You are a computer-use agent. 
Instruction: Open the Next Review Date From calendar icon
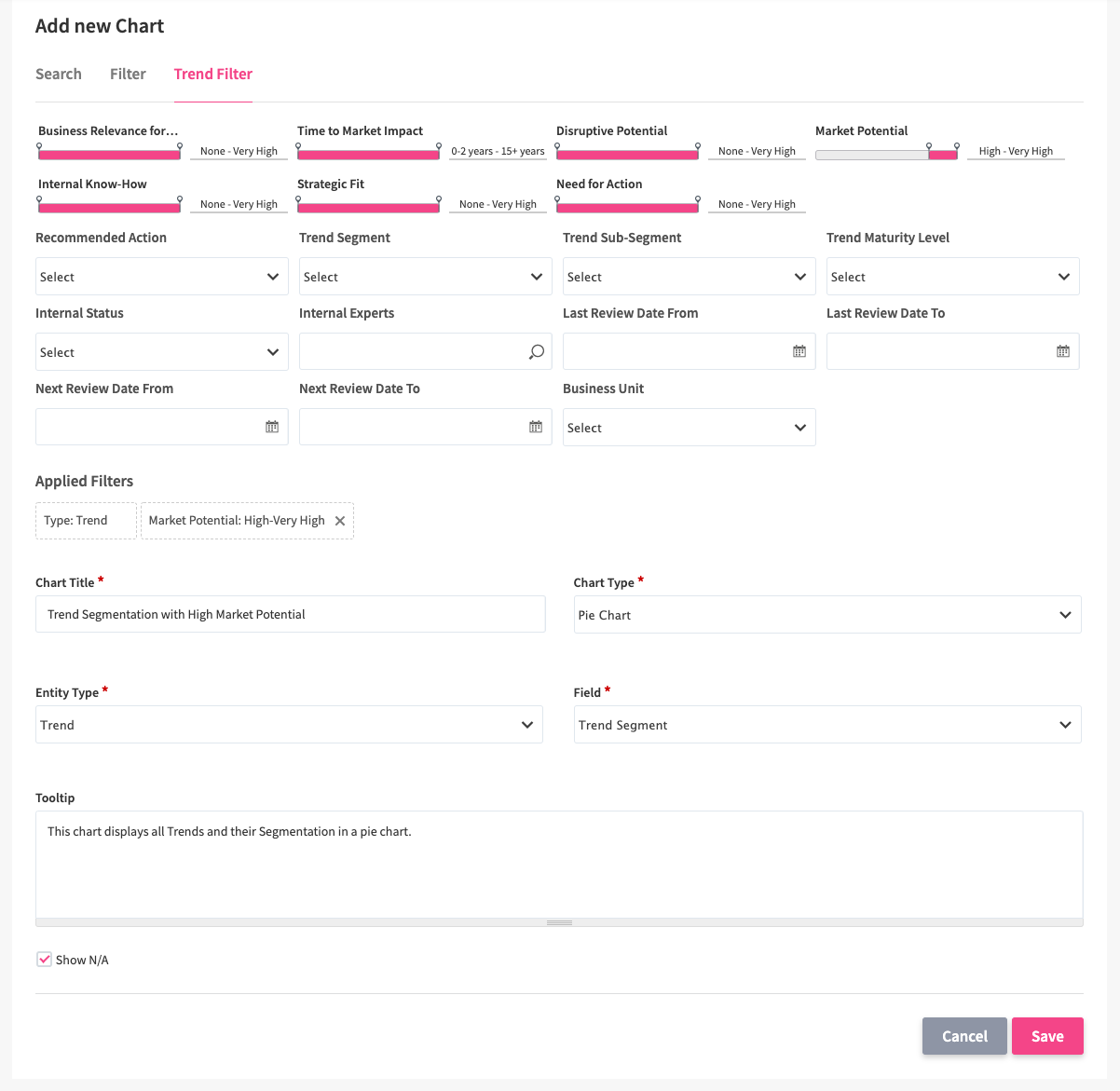272,427
